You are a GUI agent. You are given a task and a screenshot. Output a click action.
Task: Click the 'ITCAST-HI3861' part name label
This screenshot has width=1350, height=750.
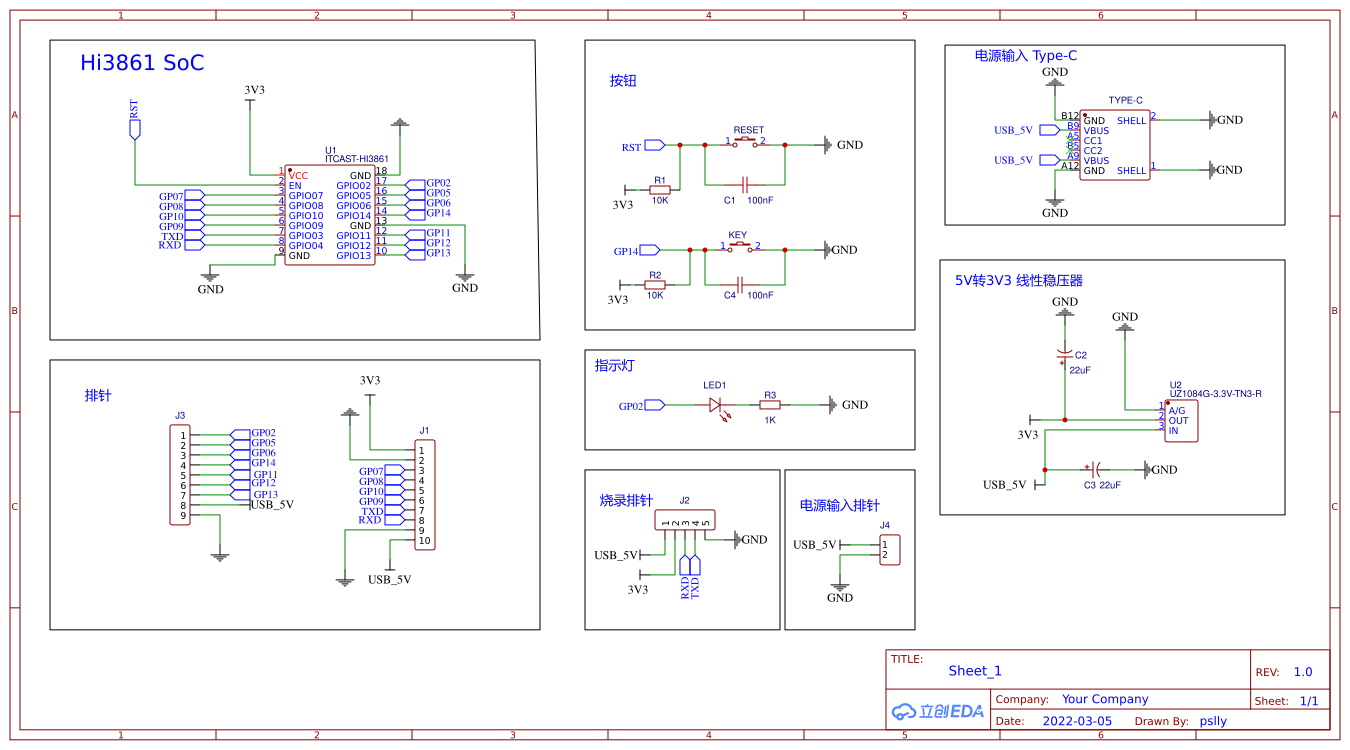click(x=357, y=159)
